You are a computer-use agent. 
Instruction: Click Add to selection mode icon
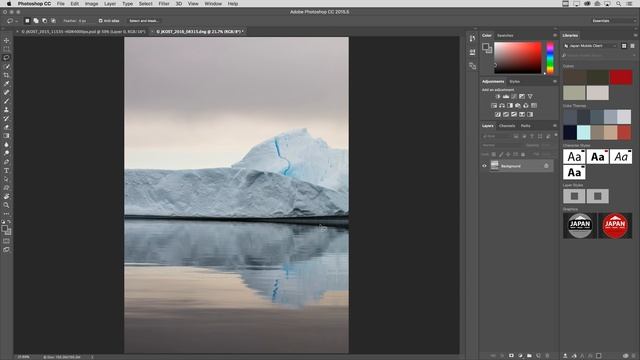point(36,21)
